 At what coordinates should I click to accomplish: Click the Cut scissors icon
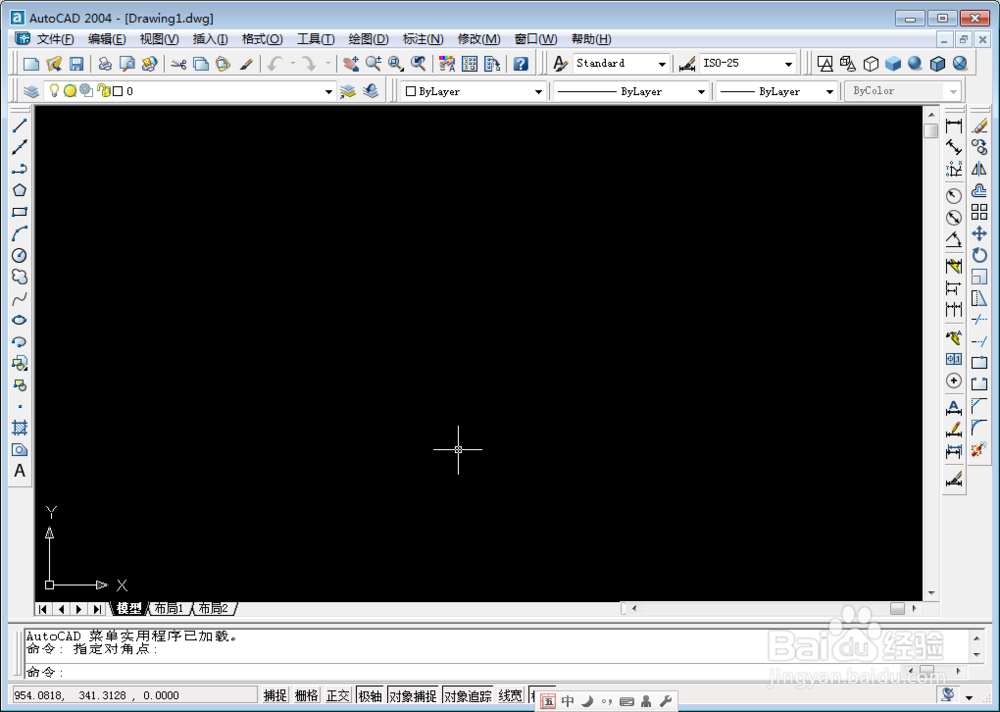tap(179, 64)
